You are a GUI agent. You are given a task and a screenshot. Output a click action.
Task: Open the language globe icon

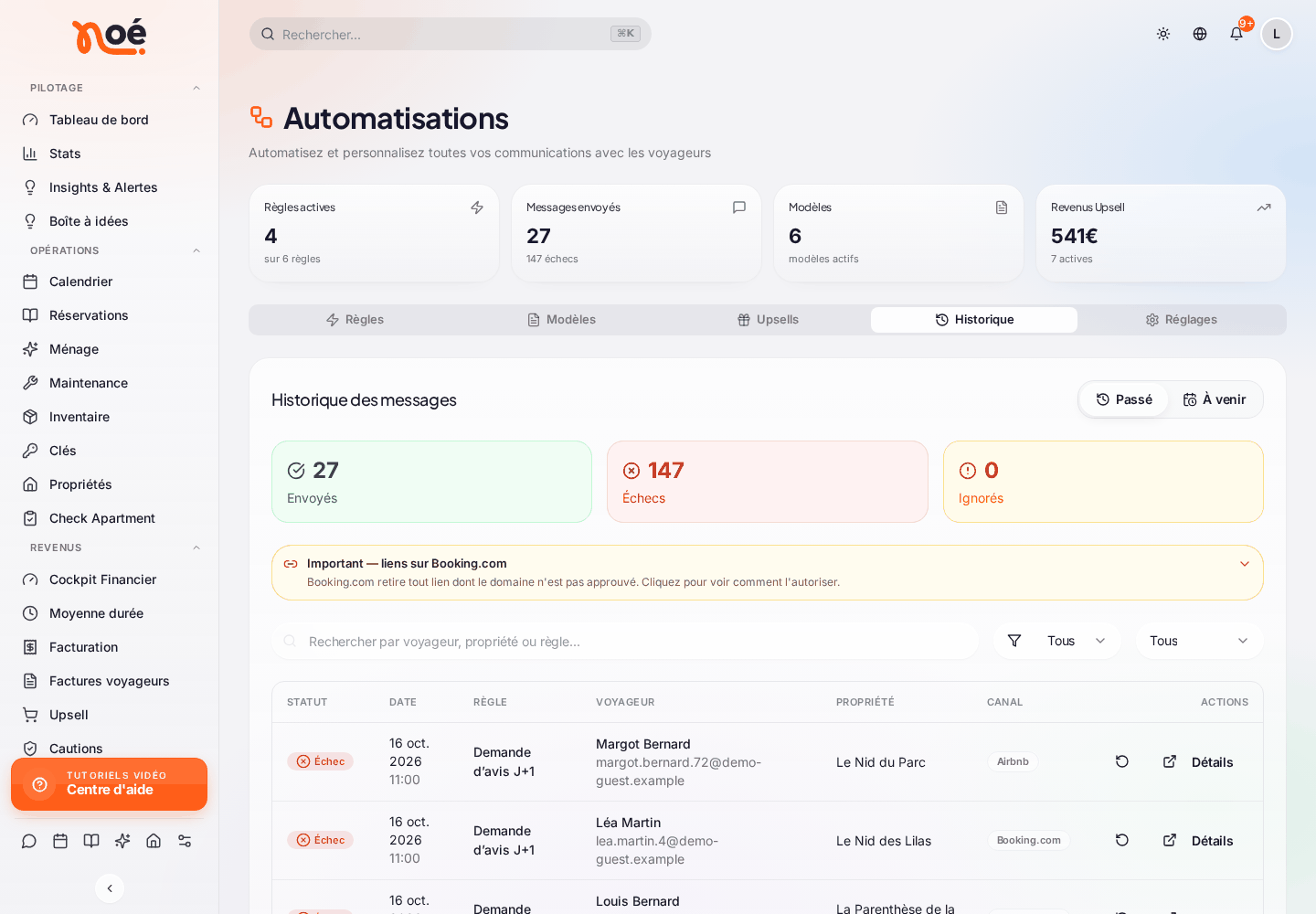[1200, 34]
